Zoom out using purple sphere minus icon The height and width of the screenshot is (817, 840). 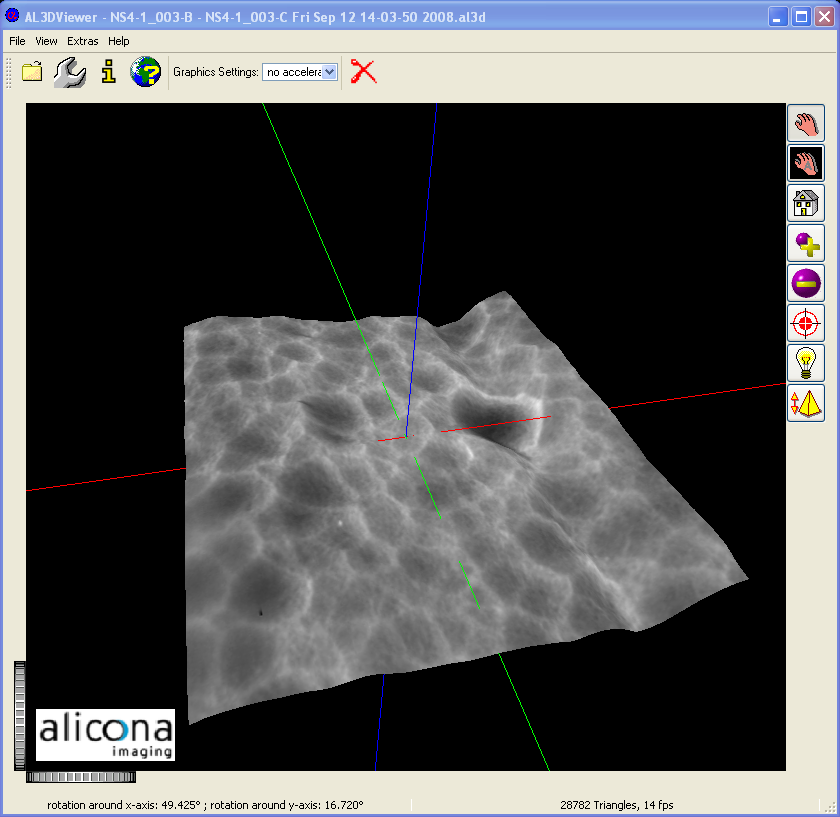805,283
